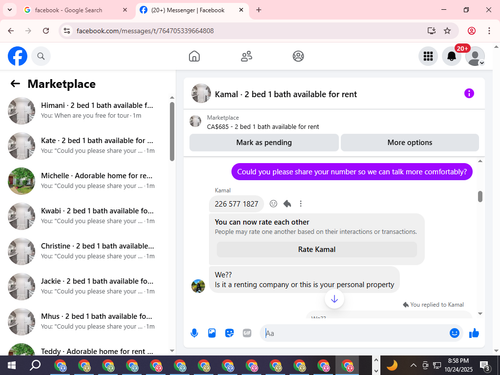The height and width of the screenshot is (375, 500).
Task: Open the Friends icon in top navigation
Action: tap(246, 56)
